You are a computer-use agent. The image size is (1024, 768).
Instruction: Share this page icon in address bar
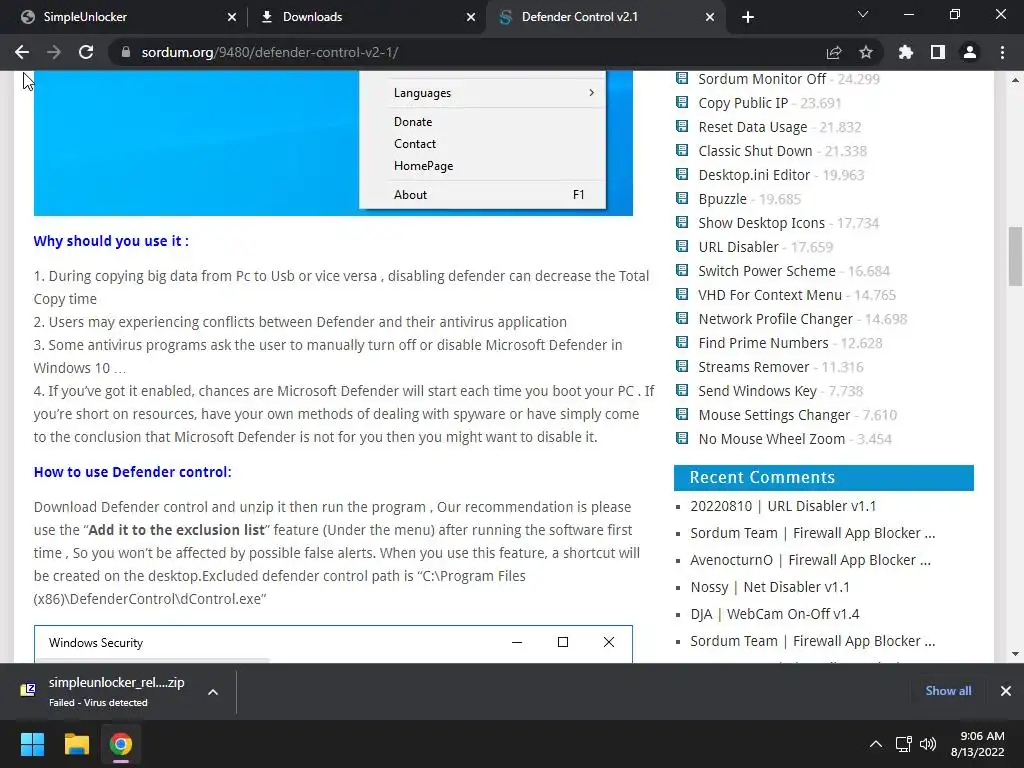pyautogui.click(x=834, y=52)
